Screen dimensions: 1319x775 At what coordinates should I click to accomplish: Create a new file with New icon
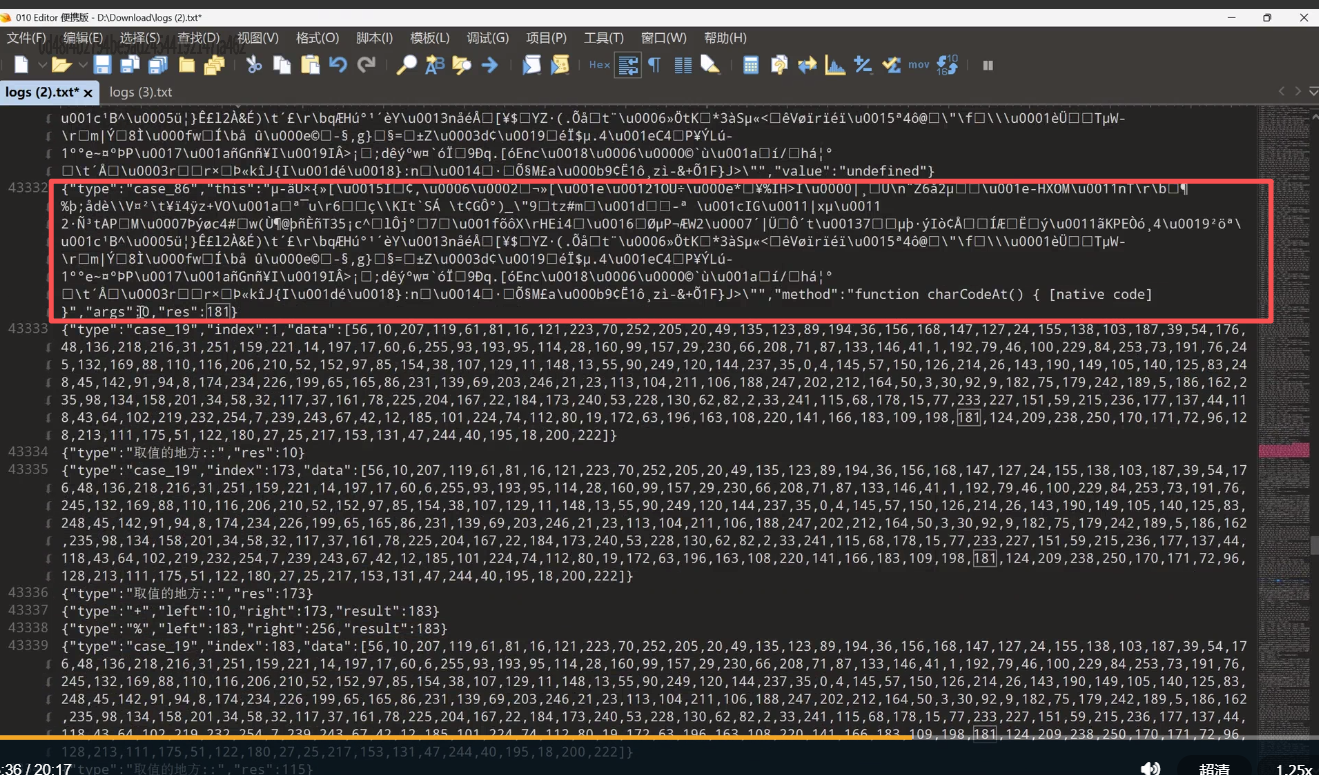pos(19,65)
